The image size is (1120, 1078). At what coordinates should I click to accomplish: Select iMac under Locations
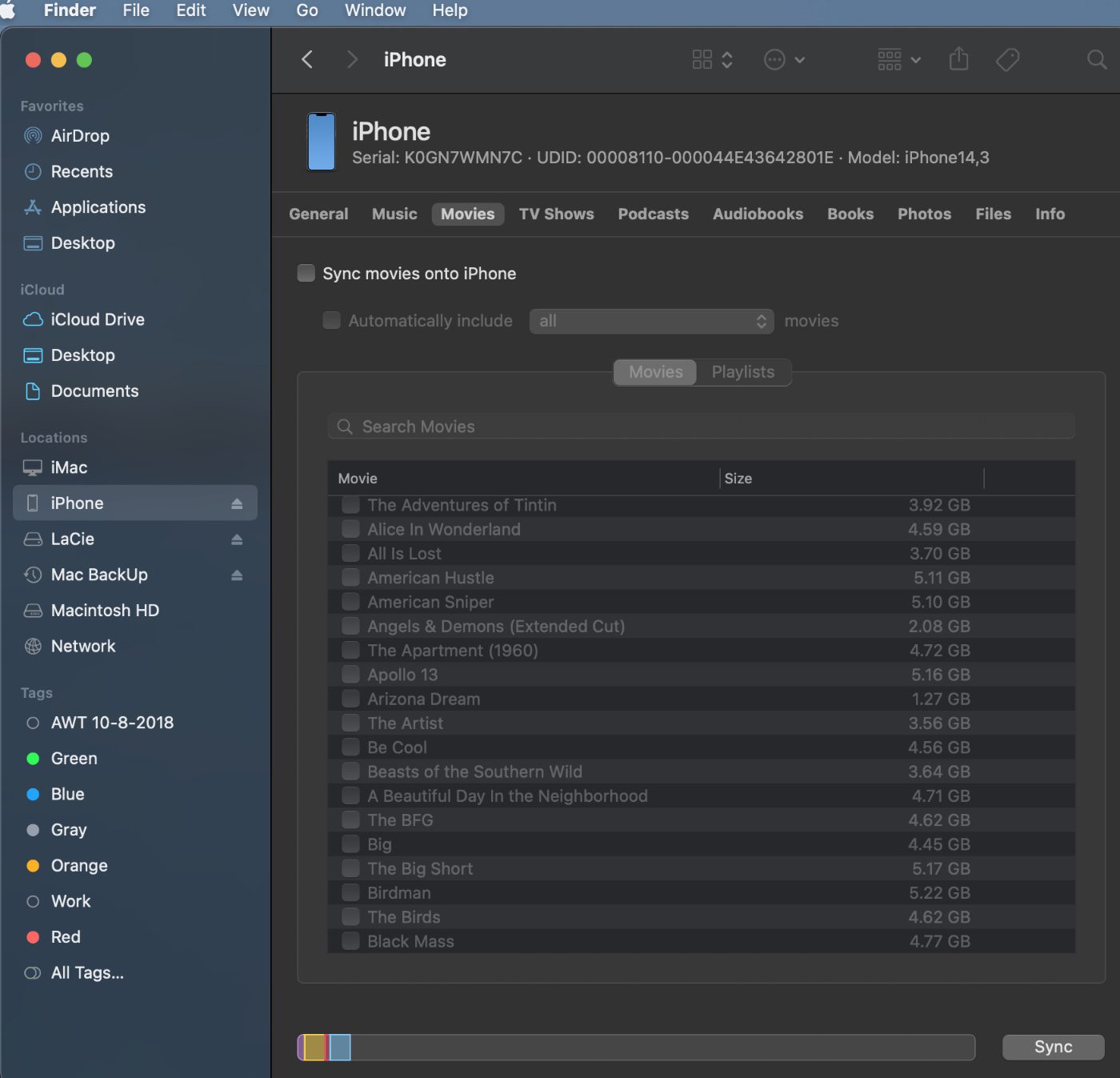pyautogui.click(x=69, y=467)
